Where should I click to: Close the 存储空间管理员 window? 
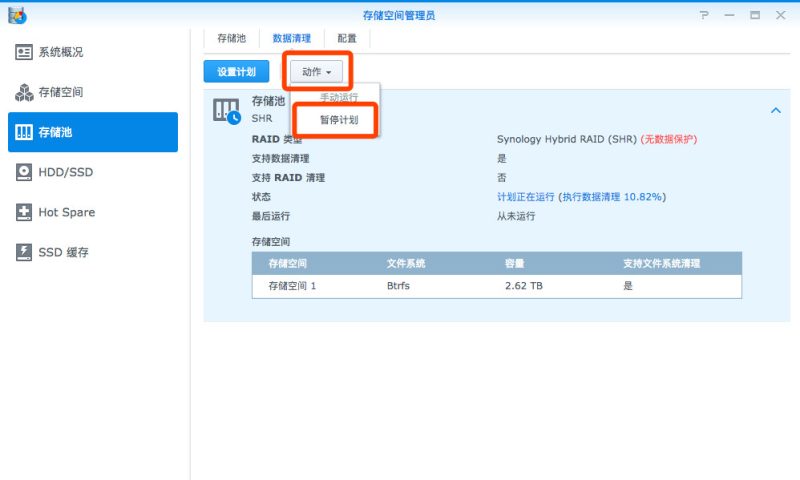(781, 15)
